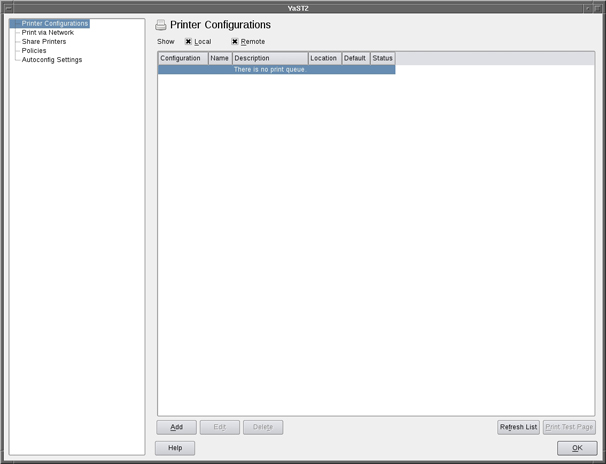Confirm with the OK button
This screenshot has height=464, width=606.
click(576, 448)
